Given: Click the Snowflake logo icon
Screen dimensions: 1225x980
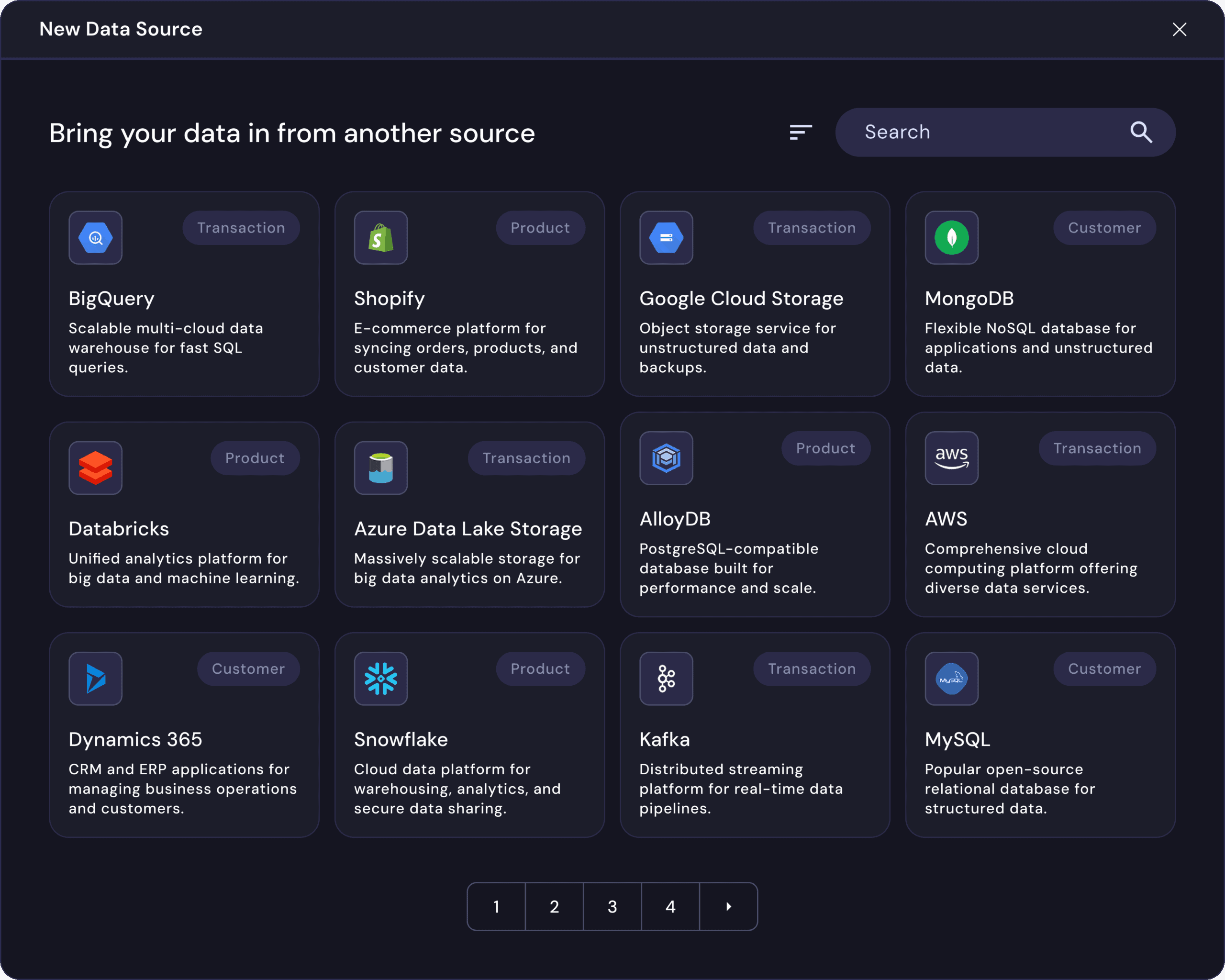Looking at the screenshot, I should (x=381, y=679).
